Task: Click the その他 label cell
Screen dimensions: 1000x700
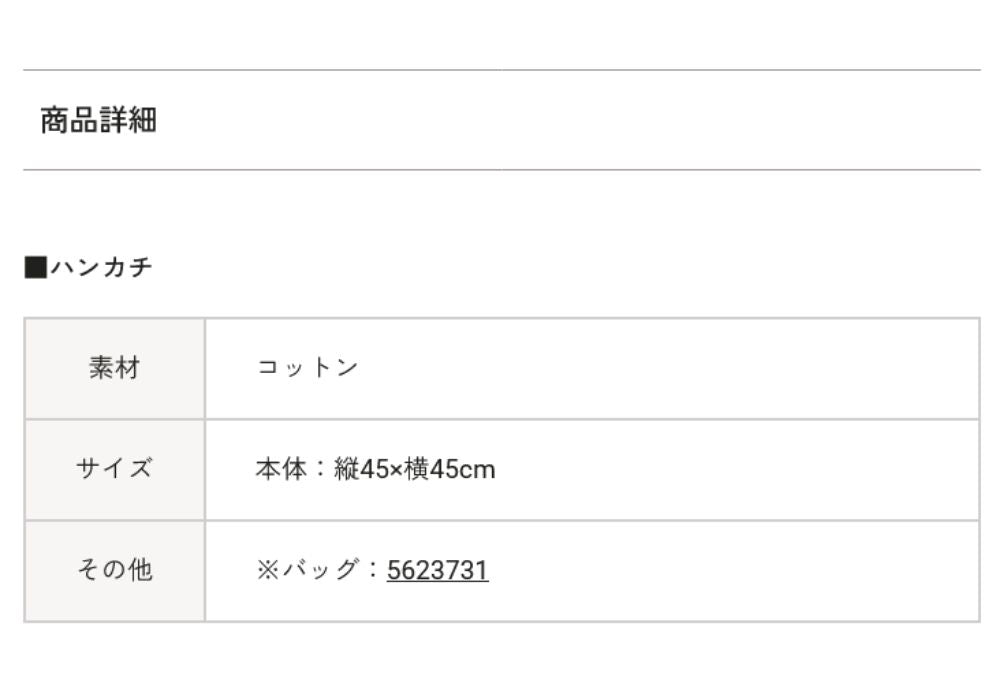Action: [x=115, y=569]
